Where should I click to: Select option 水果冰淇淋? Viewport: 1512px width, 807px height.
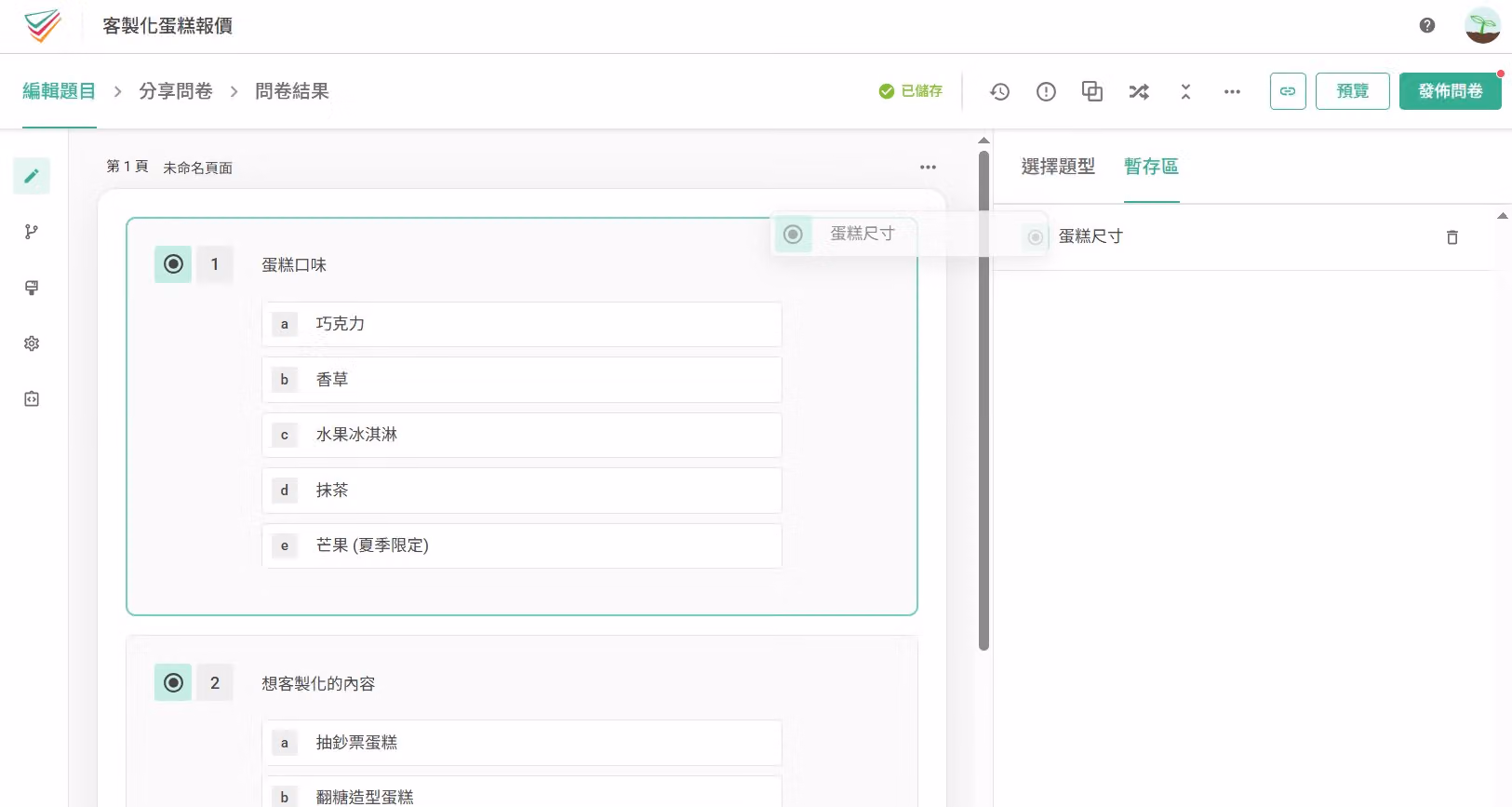[x=522, y=435]
